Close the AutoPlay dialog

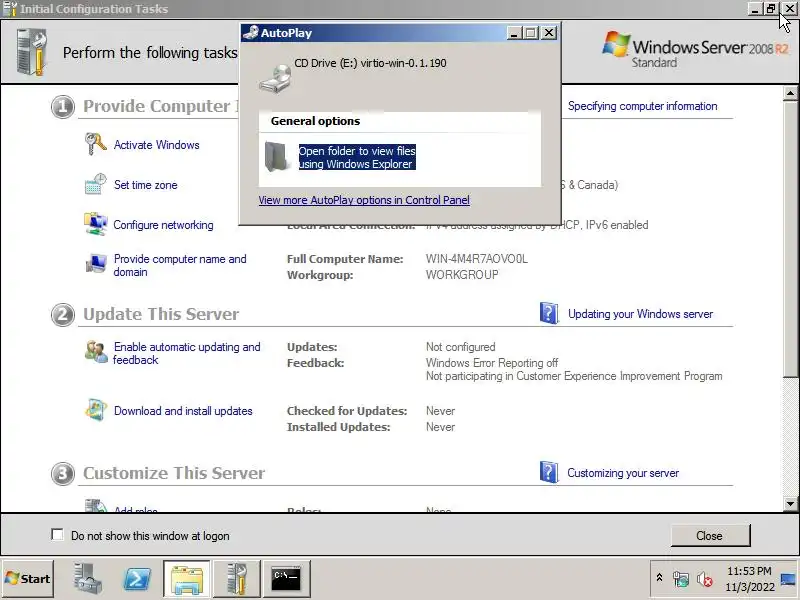[x=548, y=33]
